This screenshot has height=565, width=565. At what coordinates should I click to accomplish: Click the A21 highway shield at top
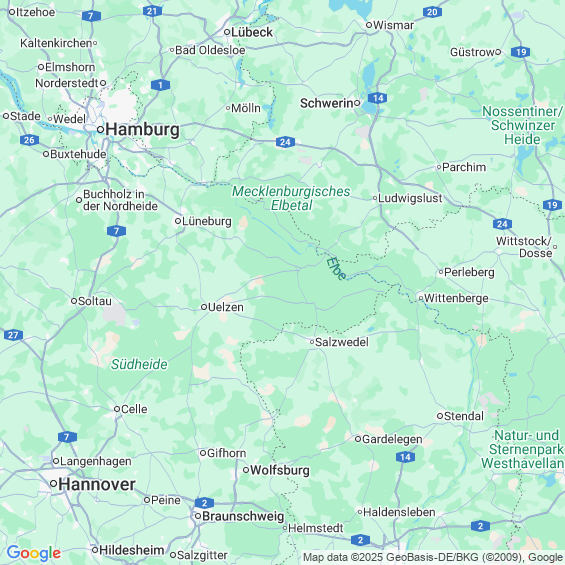pyautogui.click(x=152, y=11)
